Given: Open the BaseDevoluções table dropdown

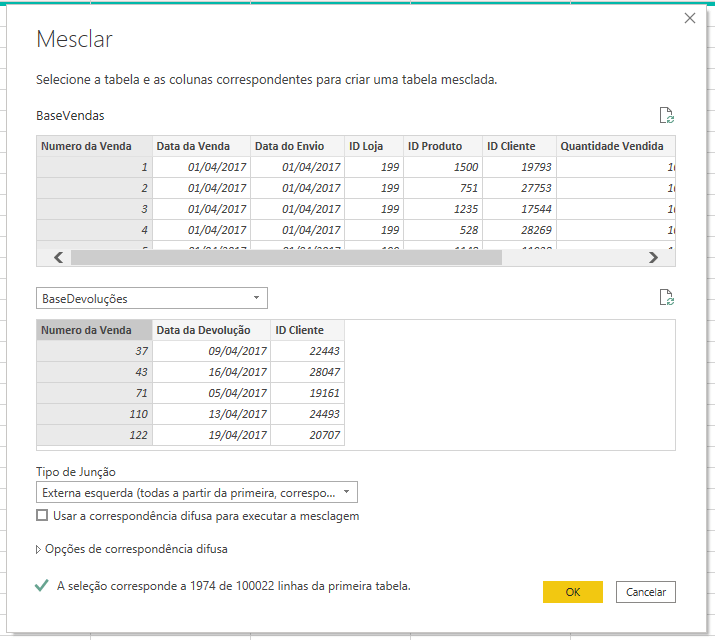Looking at the screenshot, I should click(152, 298).
